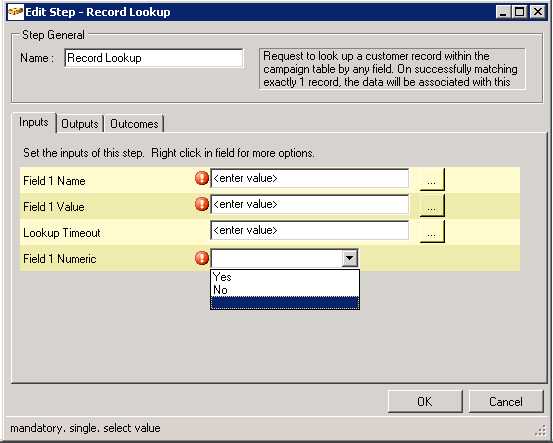Click the error icon beside Field 1 Name
This screenshot has height=443, width=553.
[x=202, y=178]
